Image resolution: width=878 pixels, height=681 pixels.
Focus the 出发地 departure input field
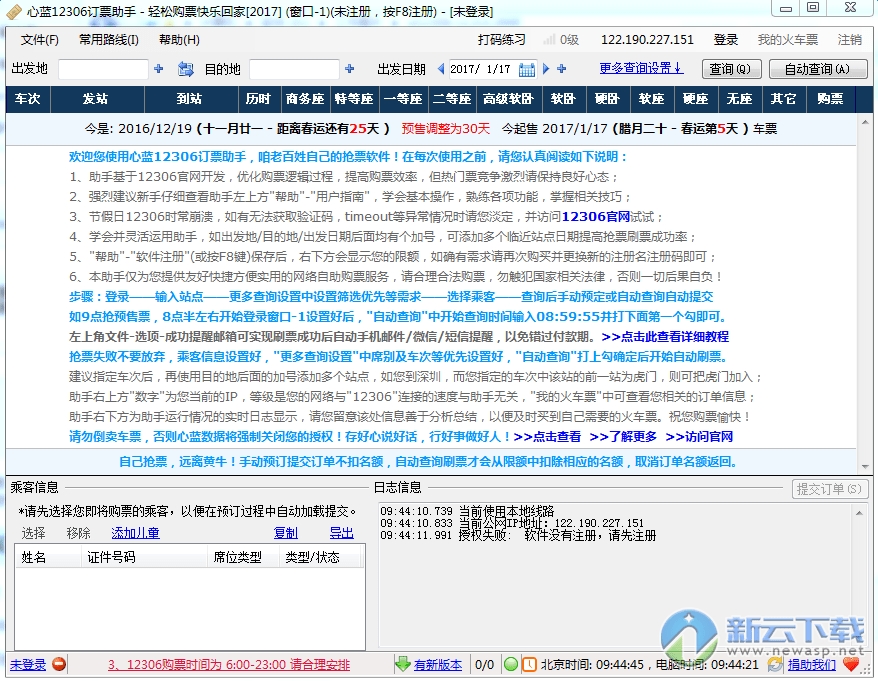(x=103, y=69)
